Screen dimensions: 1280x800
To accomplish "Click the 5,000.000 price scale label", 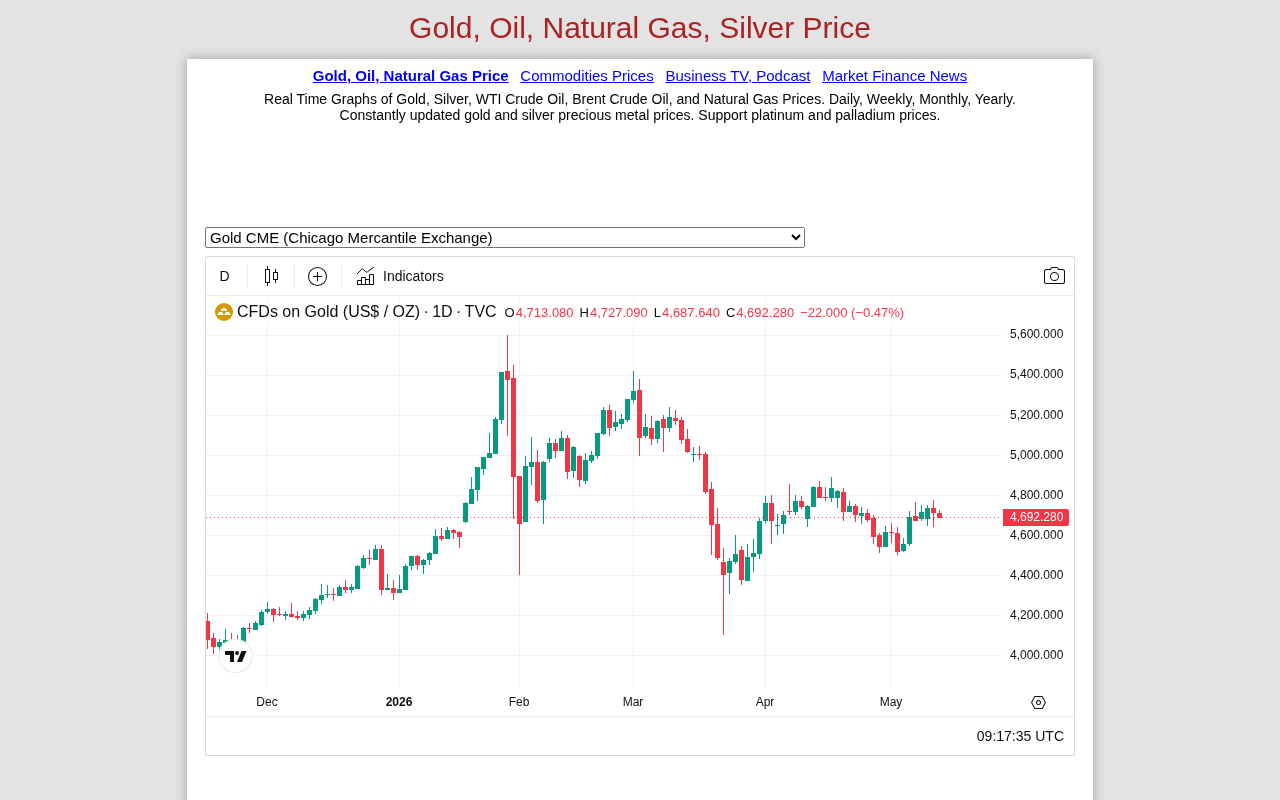I will click(1036, 455).
